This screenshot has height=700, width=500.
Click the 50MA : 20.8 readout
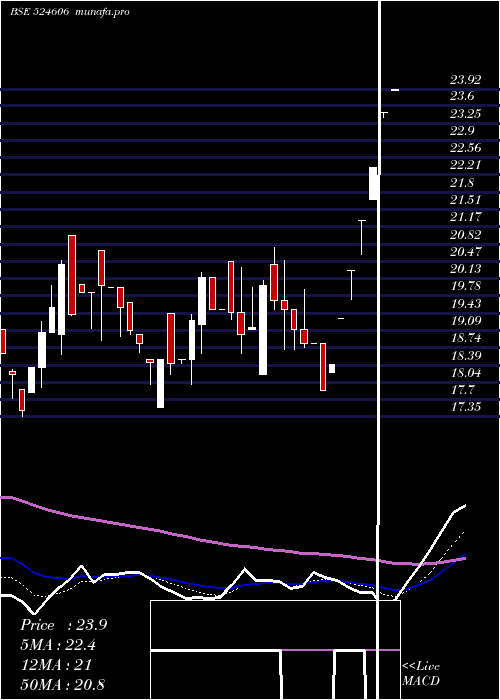pos(63,684)
